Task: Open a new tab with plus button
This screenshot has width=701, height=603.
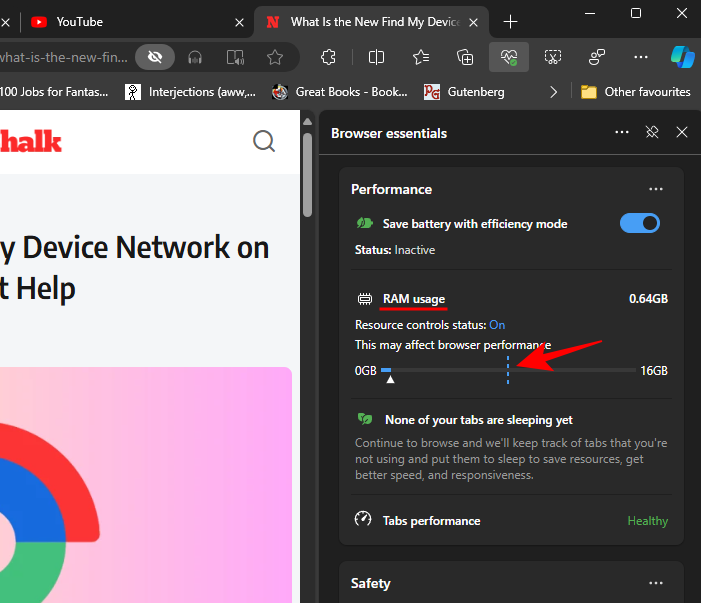Action: point(510,22)
